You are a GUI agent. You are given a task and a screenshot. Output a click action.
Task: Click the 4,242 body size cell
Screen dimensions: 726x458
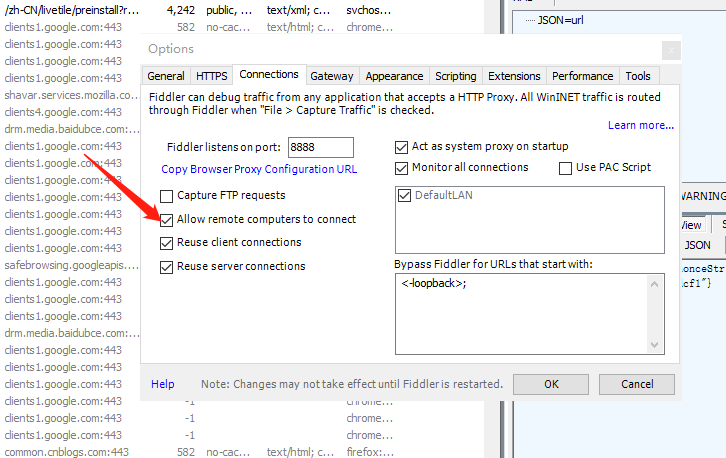[x=181, y=10]
